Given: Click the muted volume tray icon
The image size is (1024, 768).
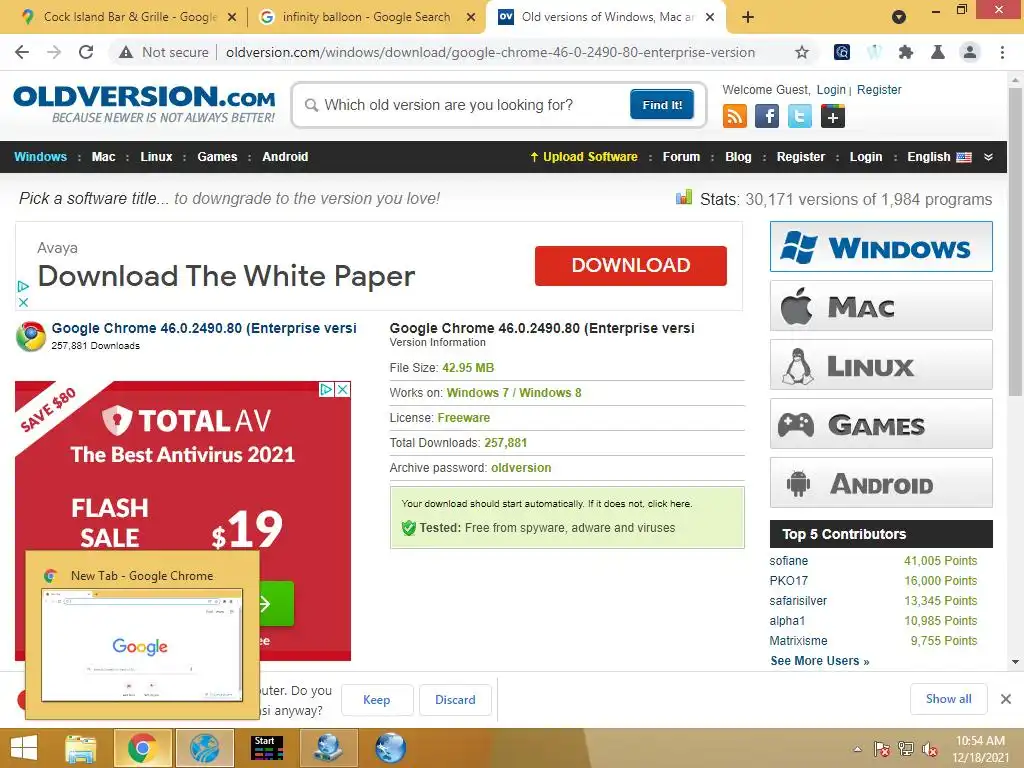Looking at the screenshot, I should (929, 749).
